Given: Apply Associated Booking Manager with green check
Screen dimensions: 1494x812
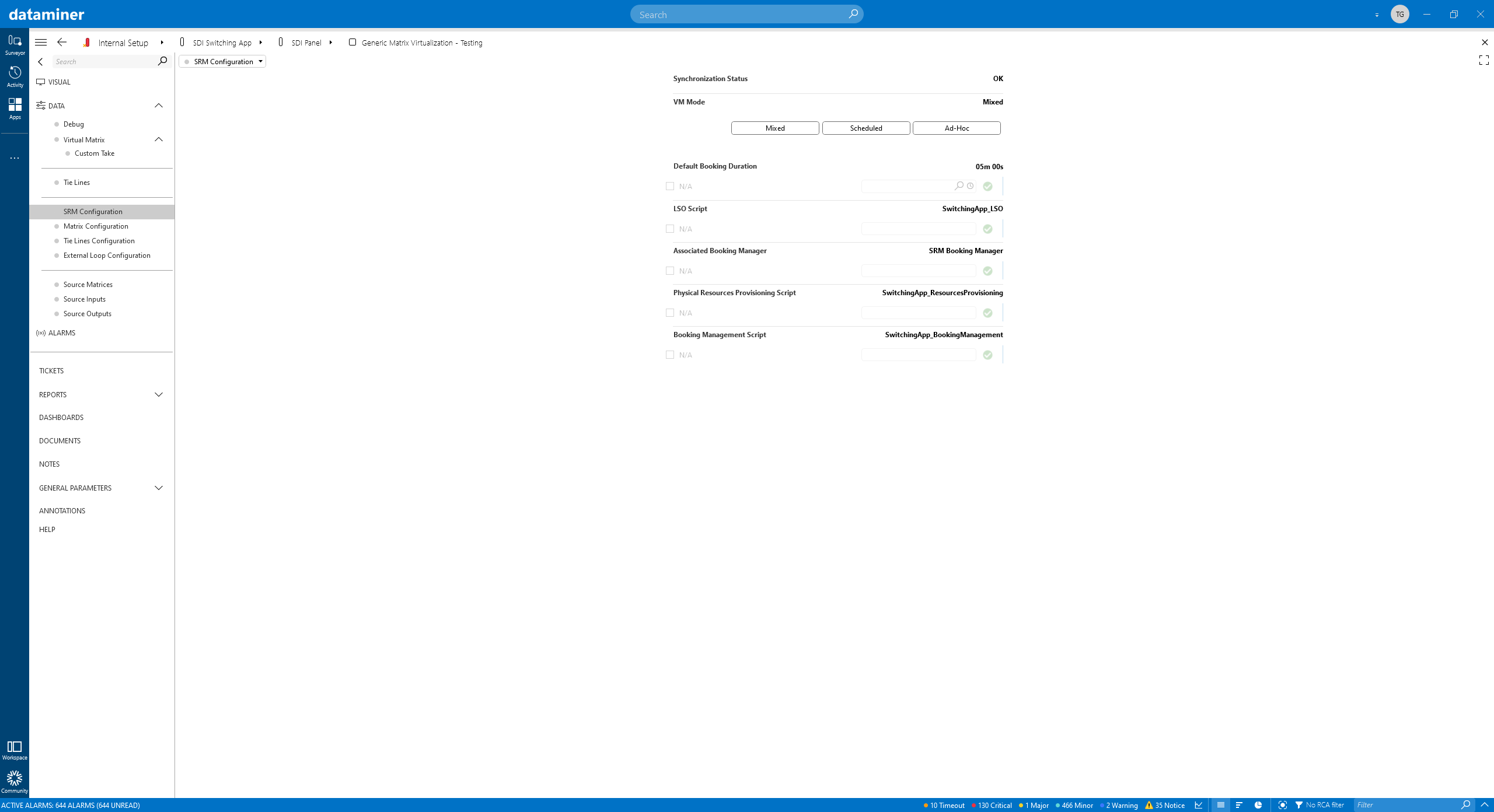Looking at the screenshot, I should point(987,271).
